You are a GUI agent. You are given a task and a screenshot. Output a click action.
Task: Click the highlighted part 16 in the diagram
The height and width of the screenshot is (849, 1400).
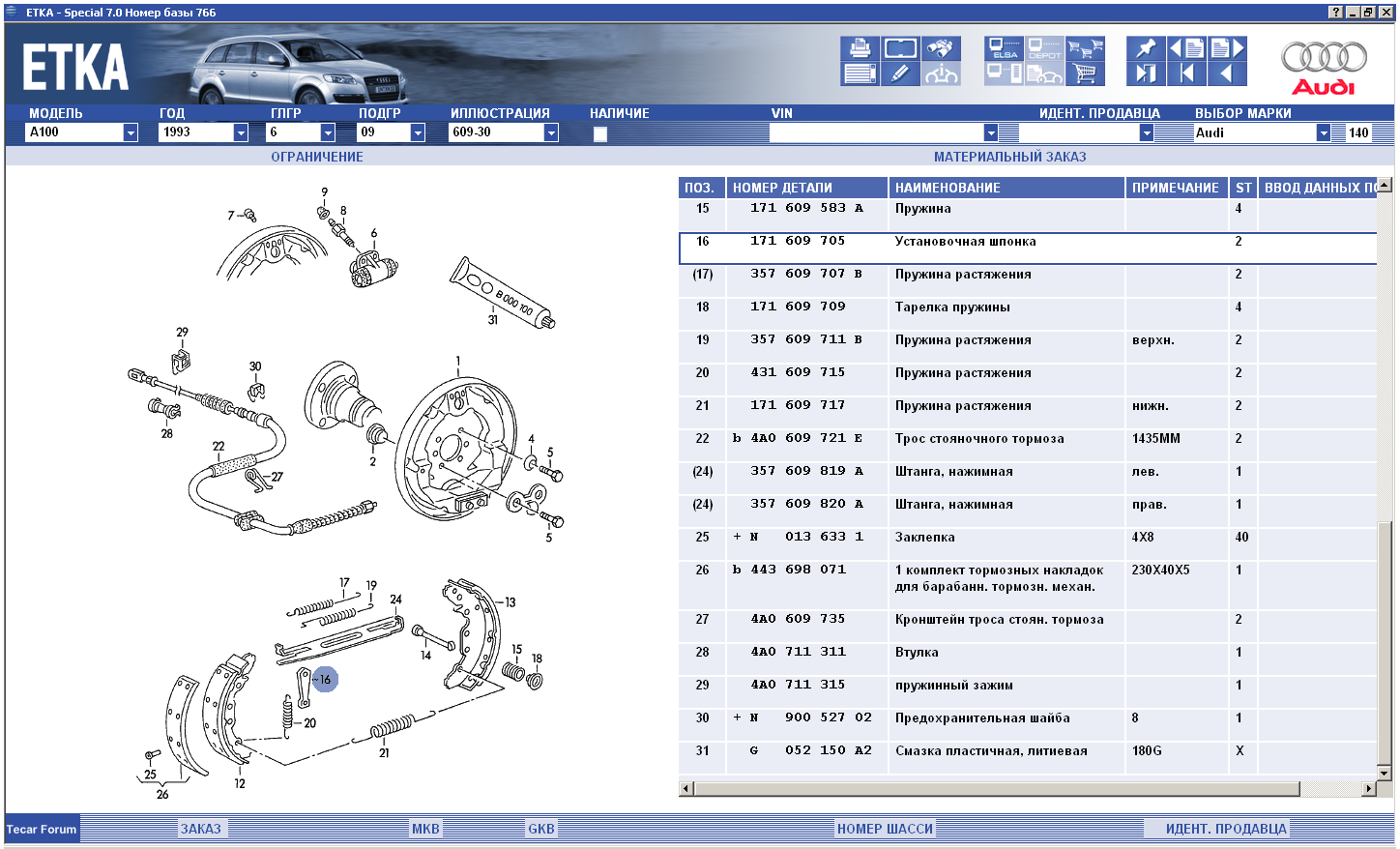pos(325,680)
